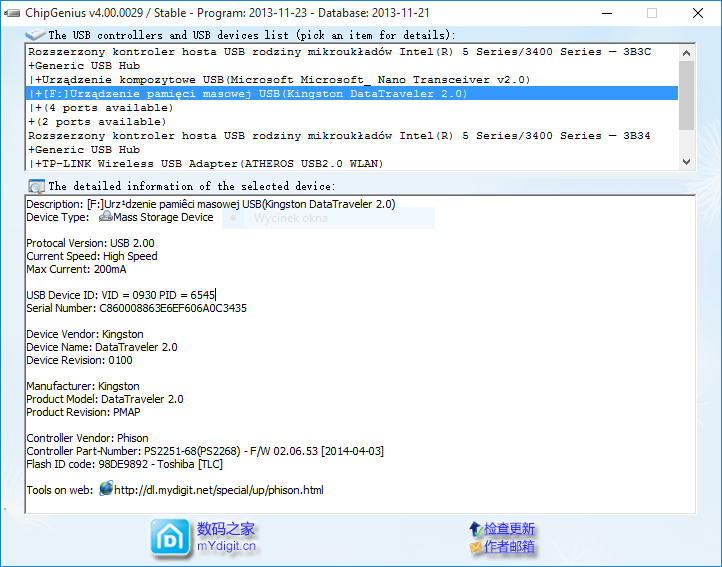The height and width of the screenshot is (567, 722).
Task: Close the ChipGenius window
Action: coord(698,13)
